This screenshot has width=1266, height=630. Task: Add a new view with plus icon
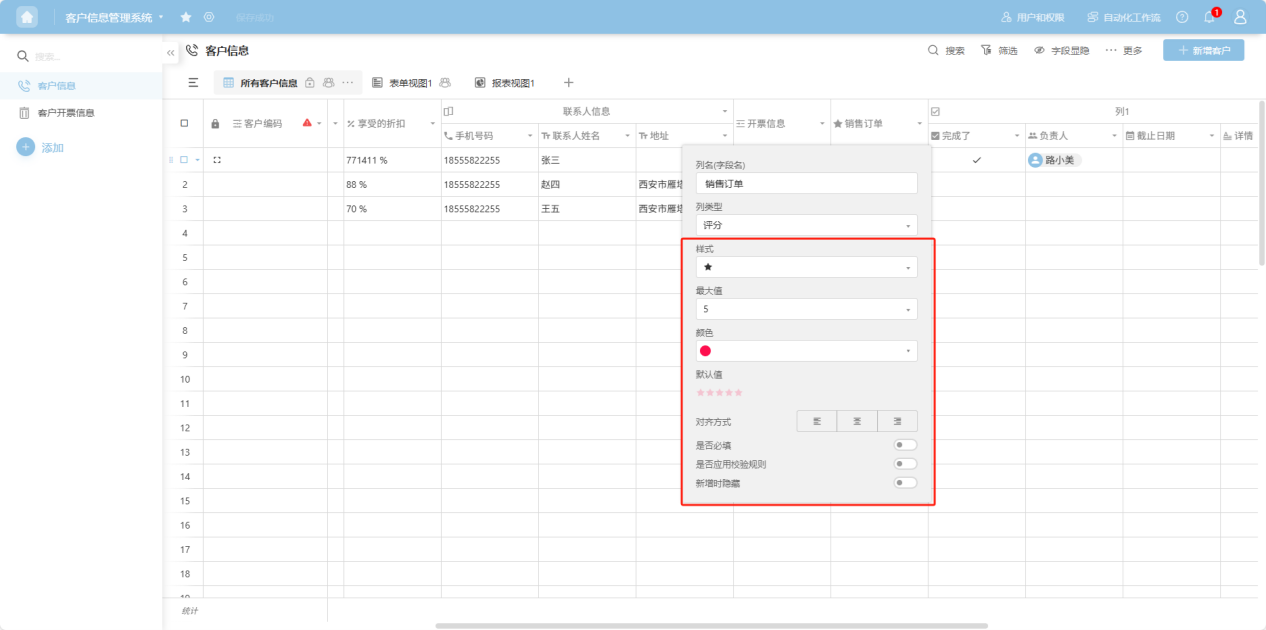[568, 83]
